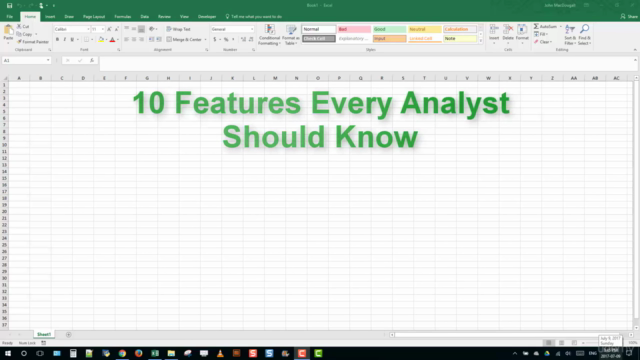The width and height of the screenshot is (640, 360).
Task: Apply the Good cell style
Action: tap(389, 29)
